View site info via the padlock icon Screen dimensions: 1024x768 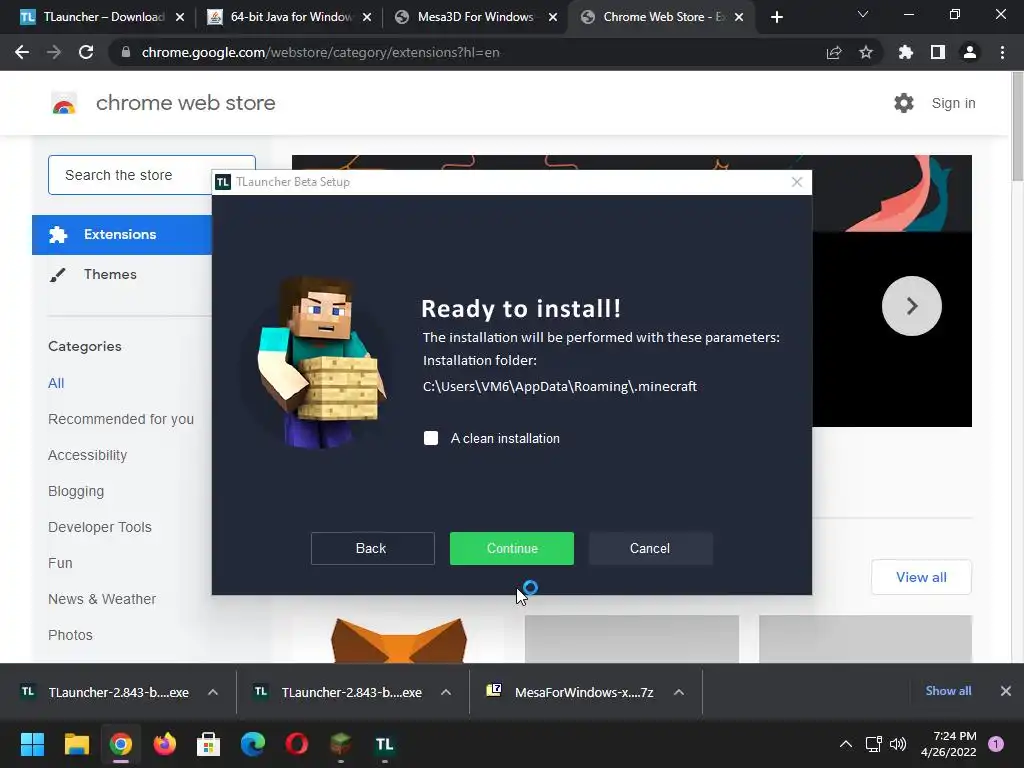(x=126, y=52)
